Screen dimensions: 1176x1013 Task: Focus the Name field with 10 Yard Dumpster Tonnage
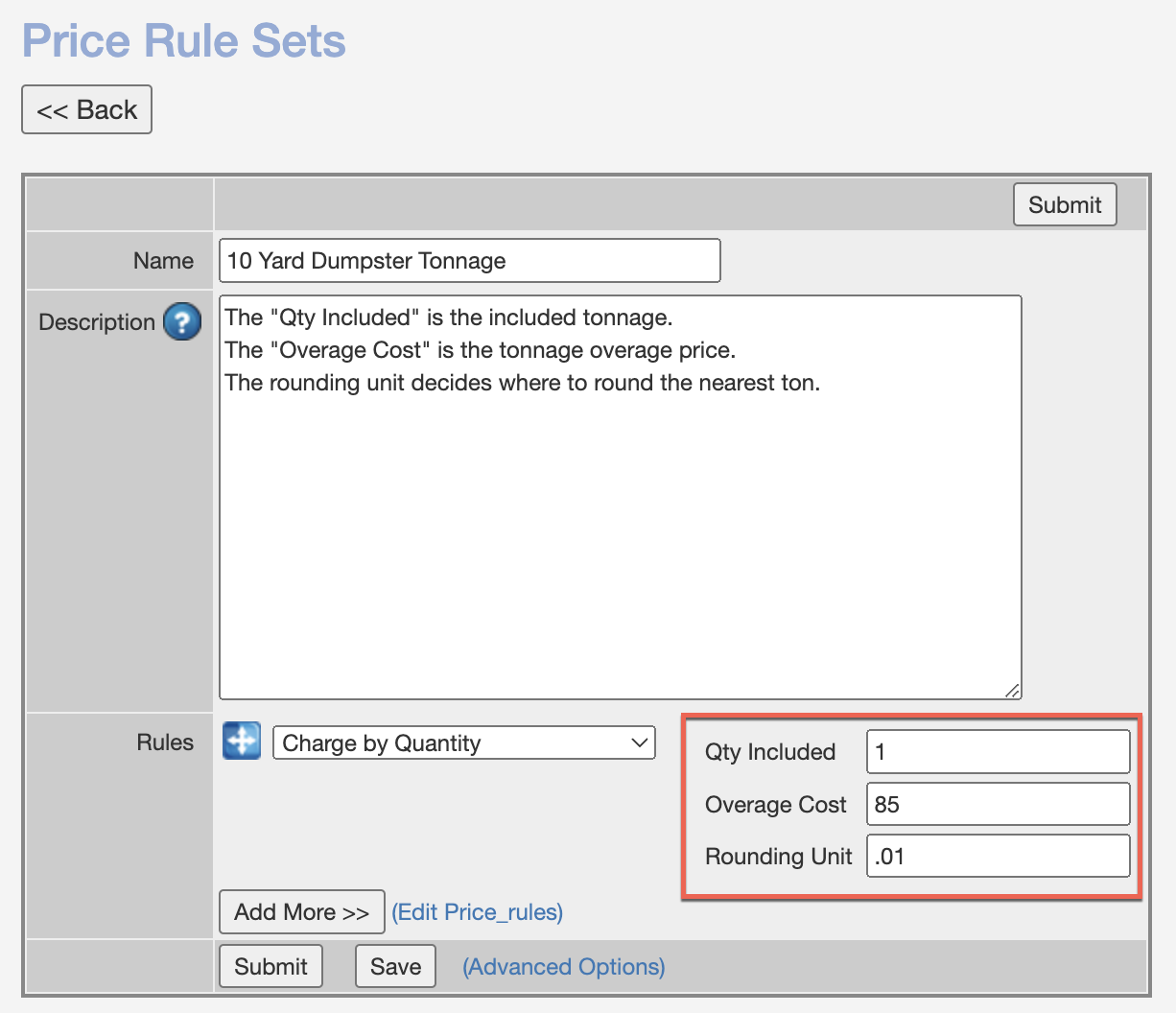click(469, 261)
